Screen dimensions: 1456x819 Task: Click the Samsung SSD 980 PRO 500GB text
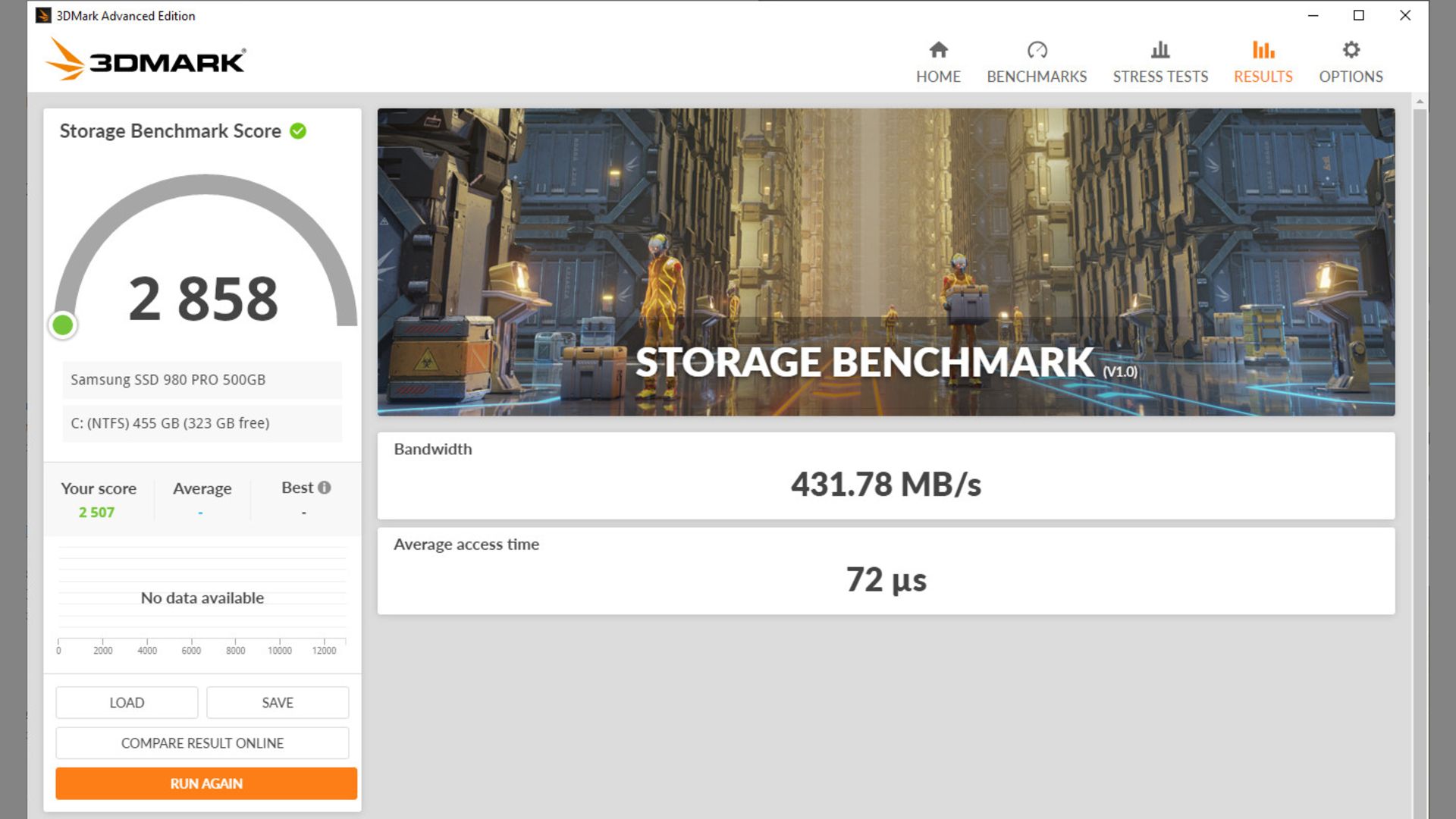(x=168, y=380)
